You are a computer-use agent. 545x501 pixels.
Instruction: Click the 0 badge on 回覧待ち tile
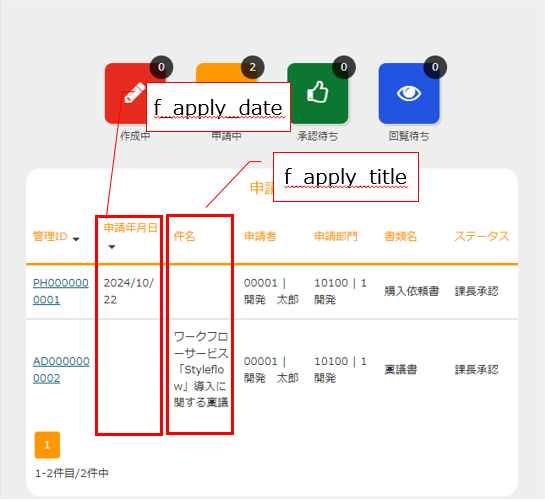(435, 67)
